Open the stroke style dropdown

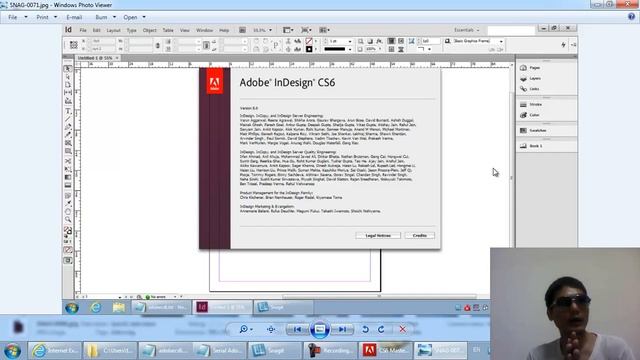coord(350,49)
